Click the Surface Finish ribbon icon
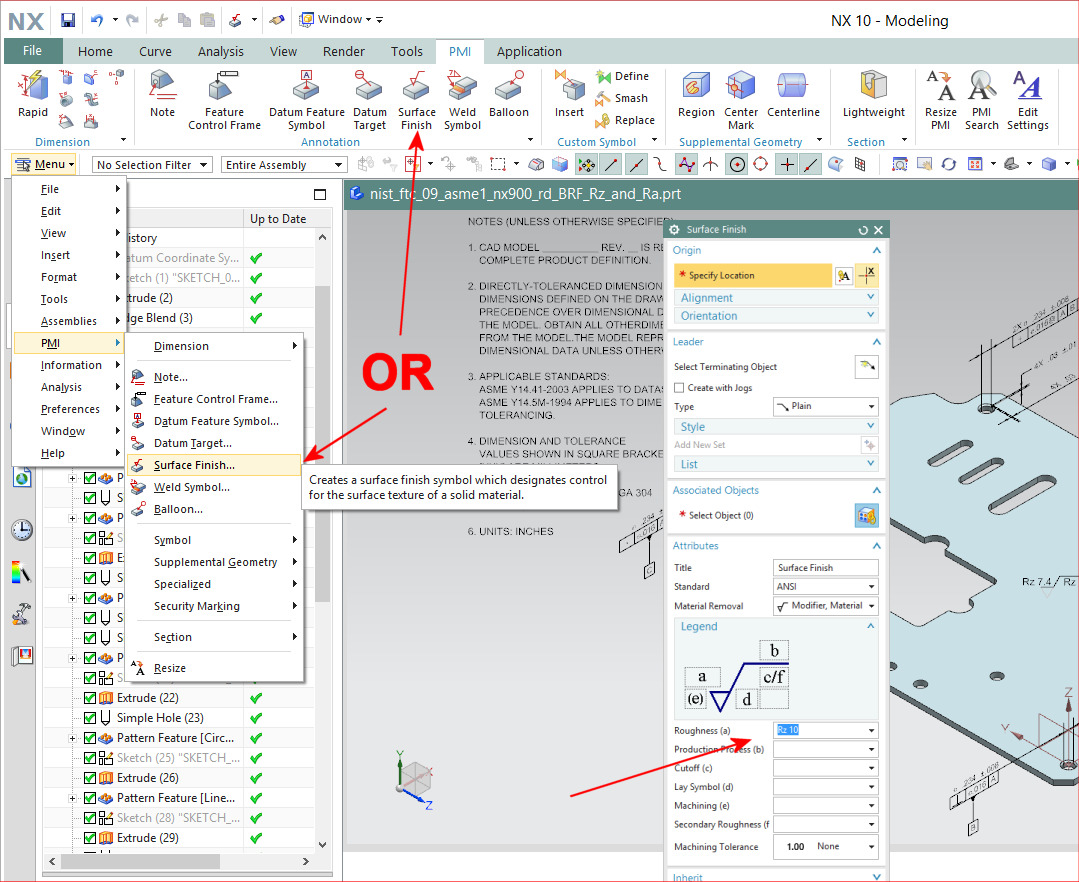Screen dimensions: 1079x882 pos(416,100)
